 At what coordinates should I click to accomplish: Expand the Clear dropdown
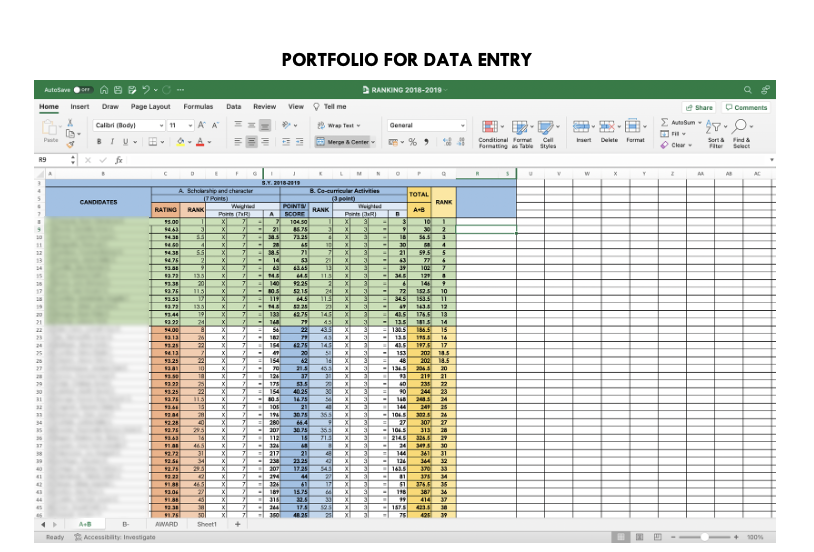pos(690,145)
